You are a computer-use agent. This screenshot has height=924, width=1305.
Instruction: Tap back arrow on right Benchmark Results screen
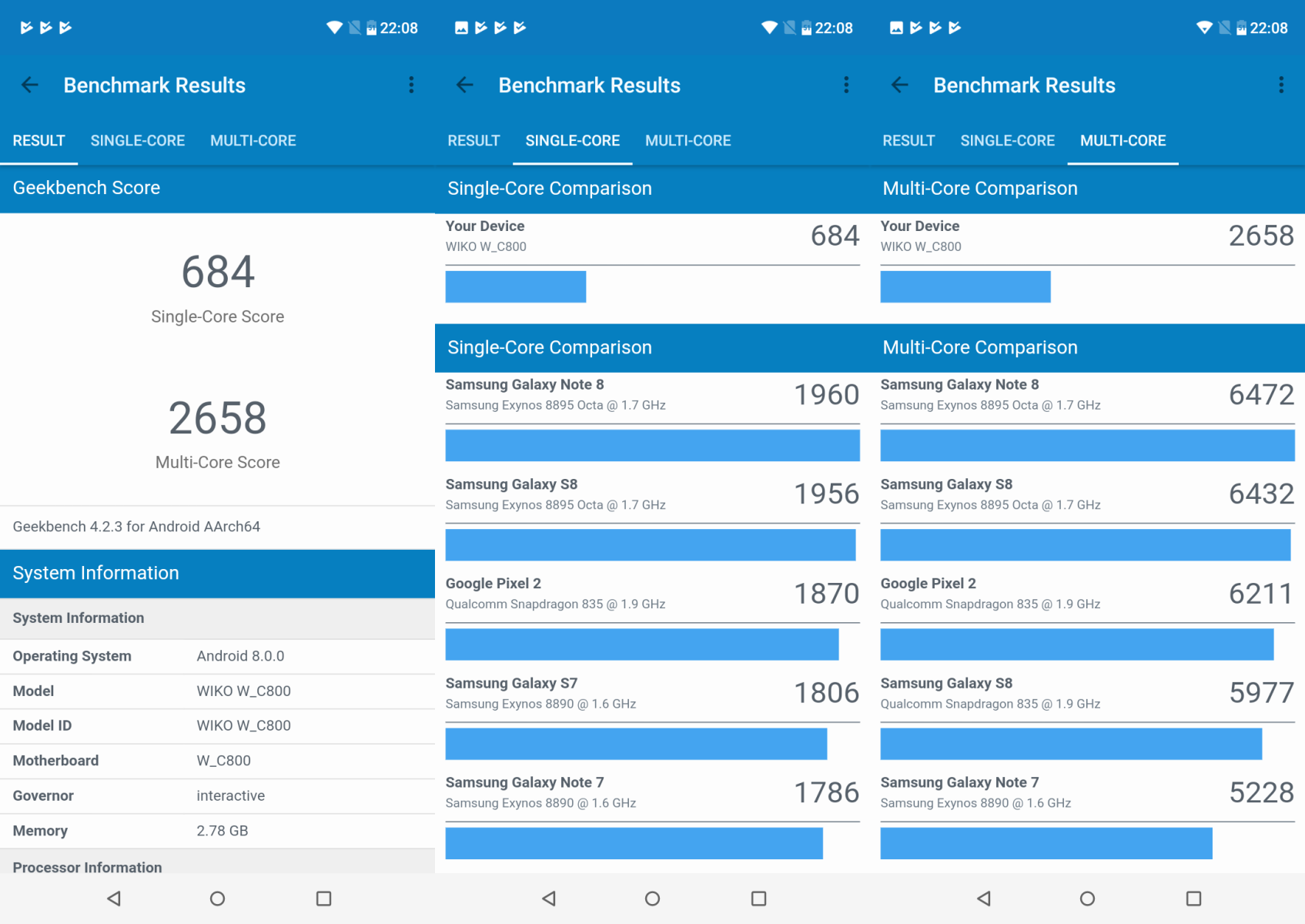coord(899,85)
